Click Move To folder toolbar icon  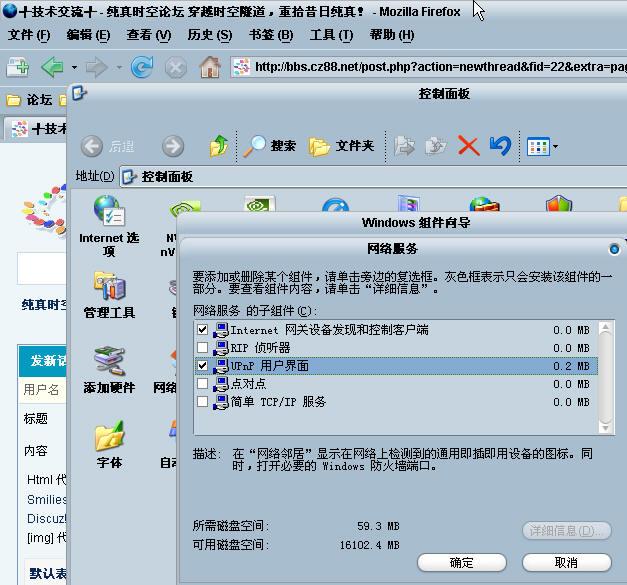(x=404, y=146)
